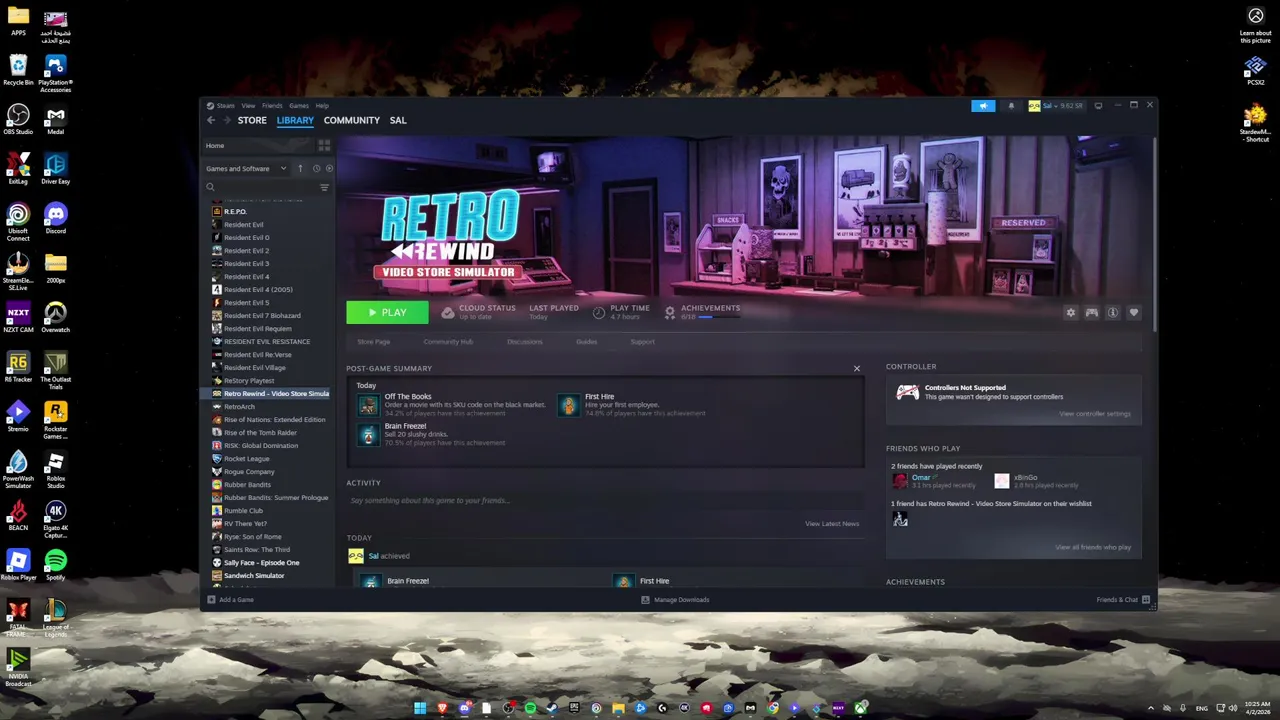
Task: Add Retro Rewind to favorites with heart
Action: [1134, 313]
